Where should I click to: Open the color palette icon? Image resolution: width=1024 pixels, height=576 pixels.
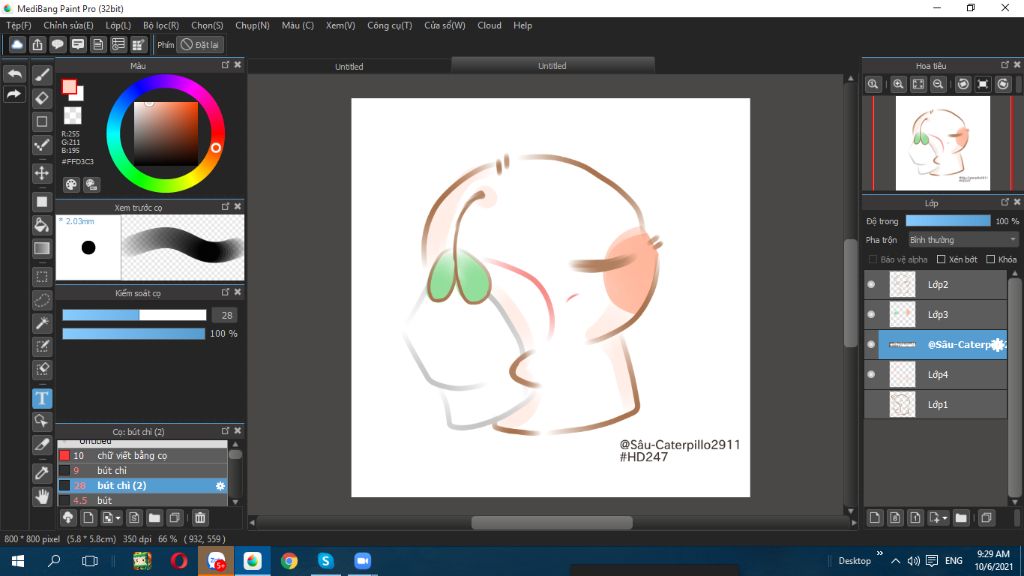[71, 185]
